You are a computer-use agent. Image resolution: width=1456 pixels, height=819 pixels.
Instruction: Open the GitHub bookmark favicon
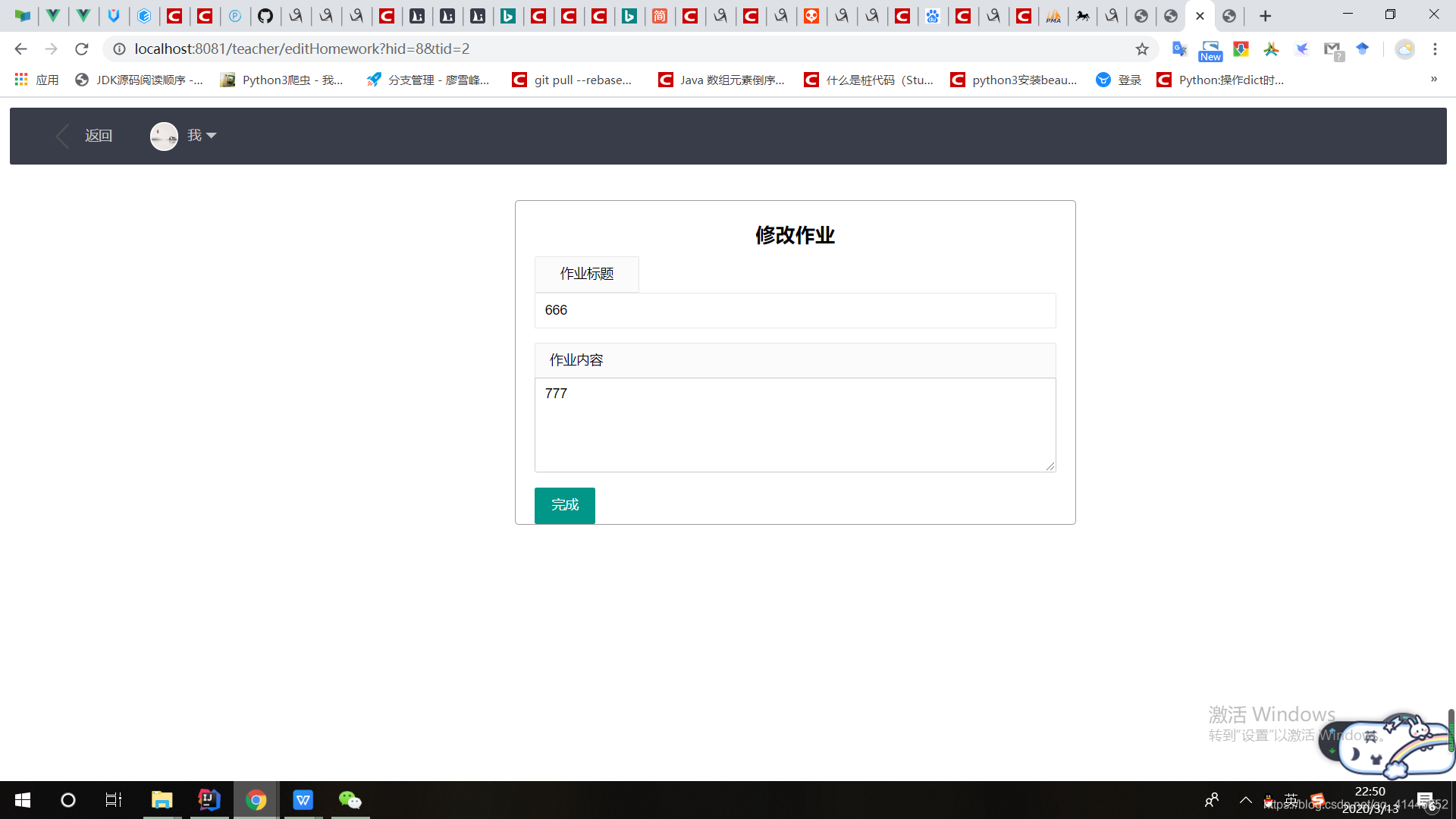pyautogui.click(x=265, y=15)
